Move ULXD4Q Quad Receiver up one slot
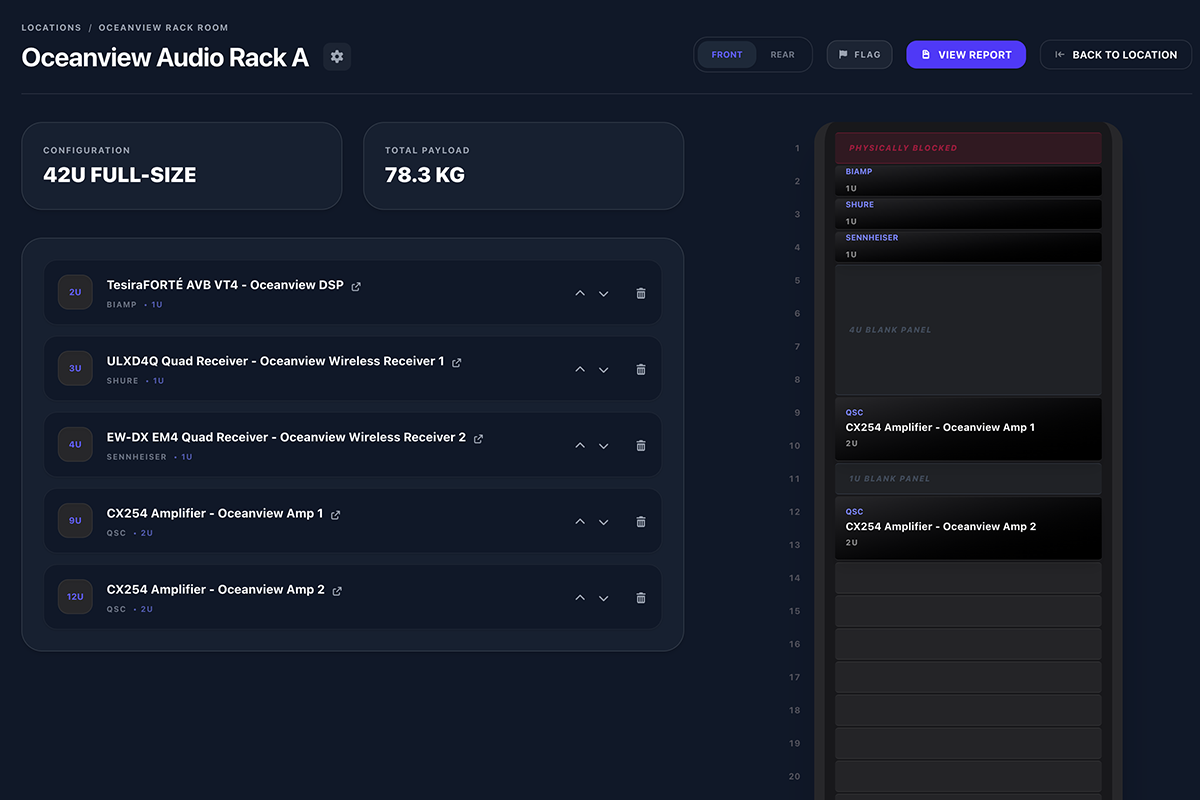 point(580,369)
